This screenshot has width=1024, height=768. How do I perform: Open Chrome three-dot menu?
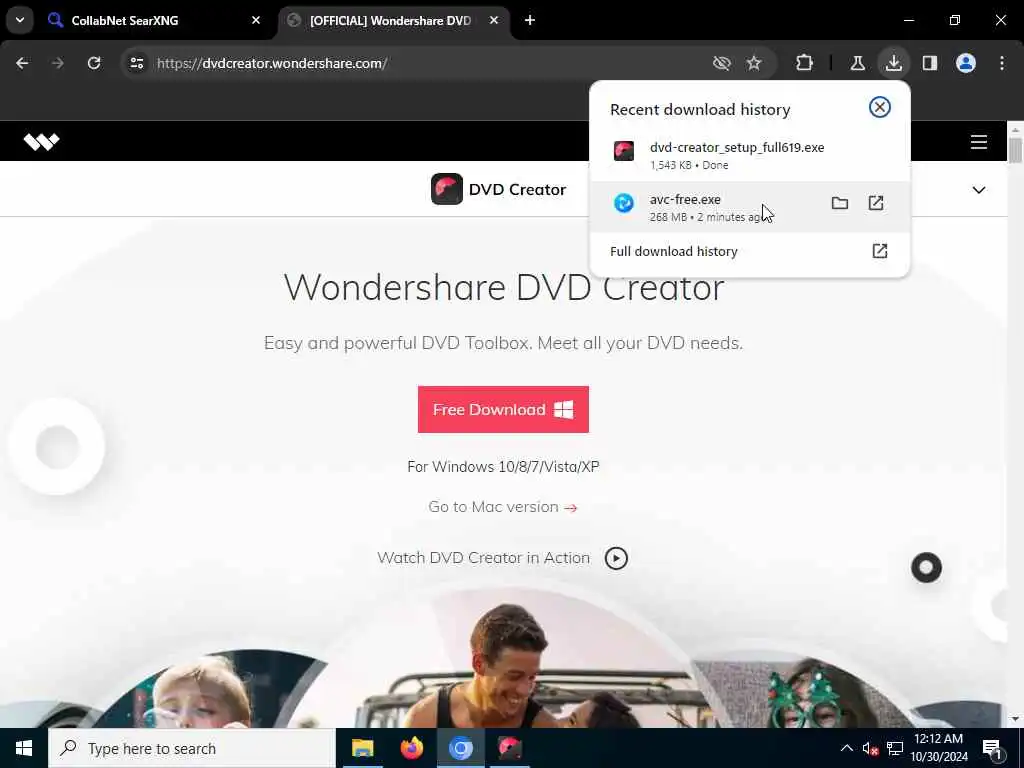1002,63
